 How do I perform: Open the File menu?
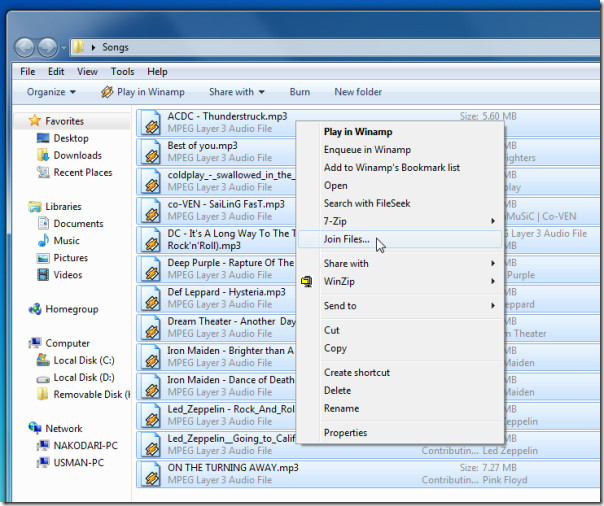coord(28,72)
